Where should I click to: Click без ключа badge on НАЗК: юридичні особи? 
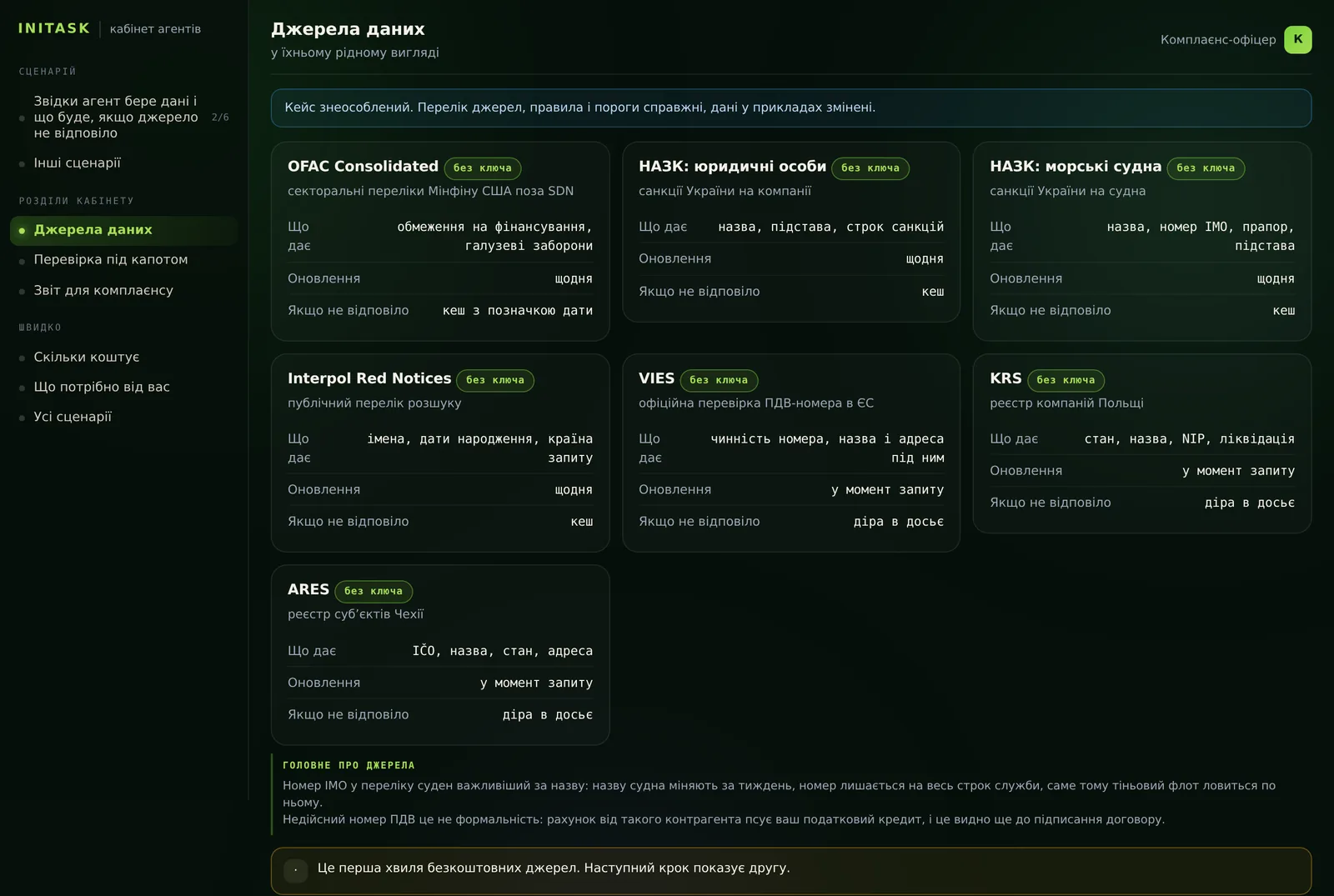[870, 168]
